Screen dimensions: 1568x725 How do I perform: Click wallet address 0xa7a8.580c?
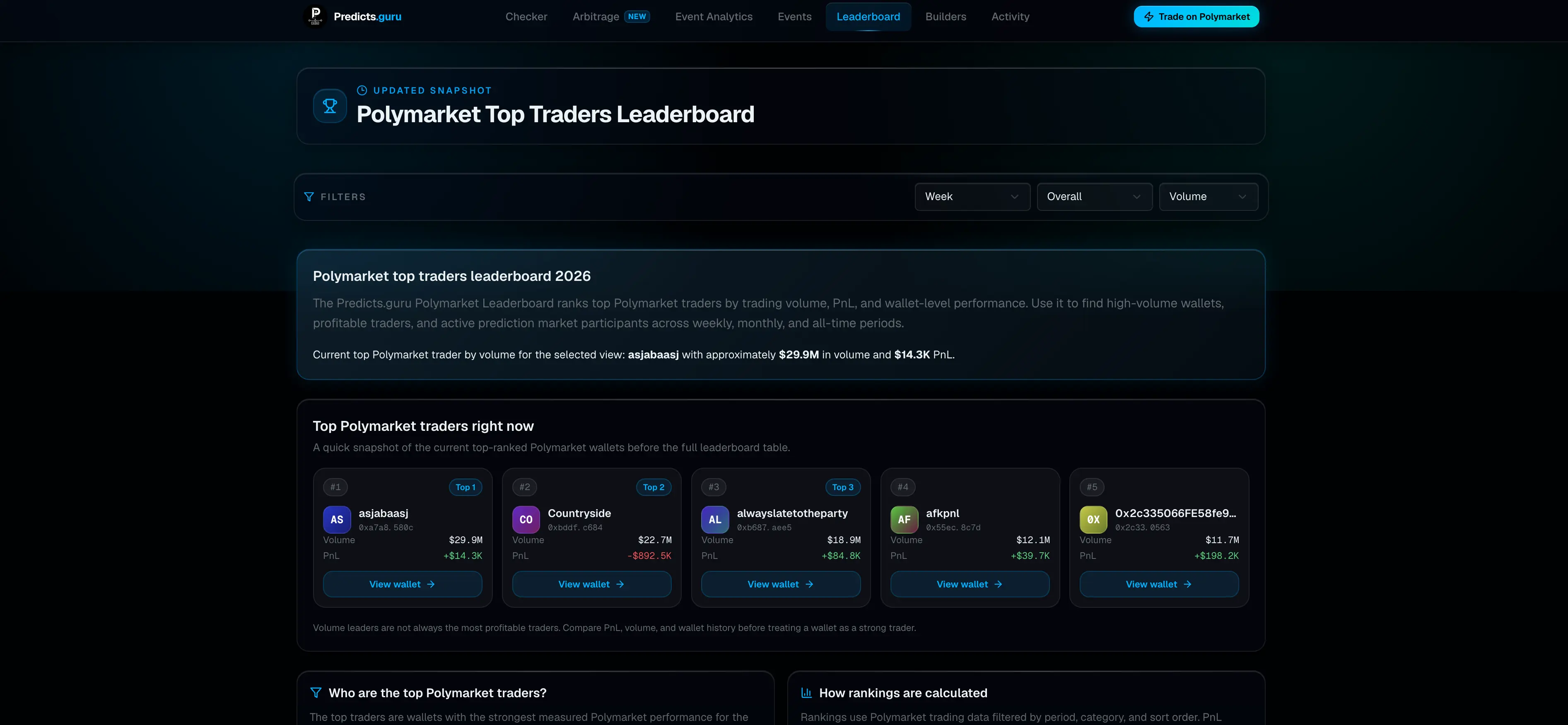tap(386, 528)
